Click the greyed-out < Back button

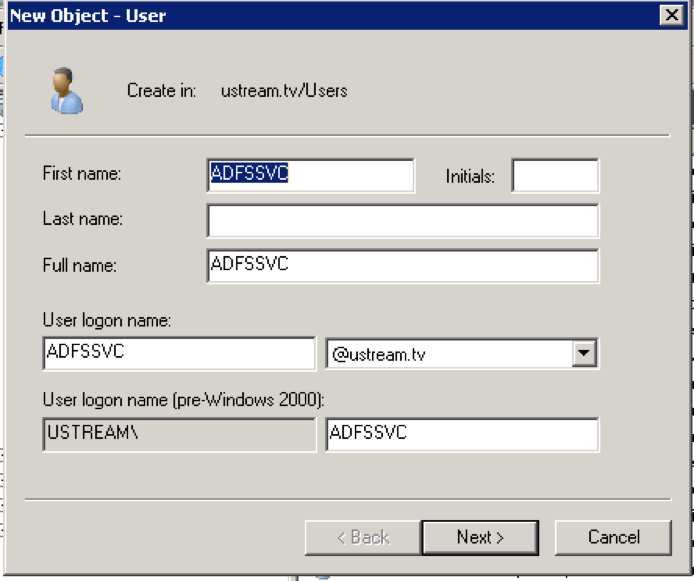click(x=363, y=538)
